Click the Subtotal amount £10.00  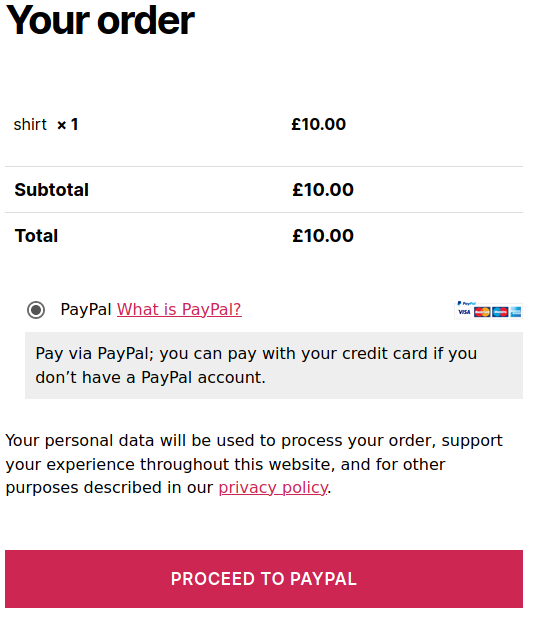coord(323,190)
